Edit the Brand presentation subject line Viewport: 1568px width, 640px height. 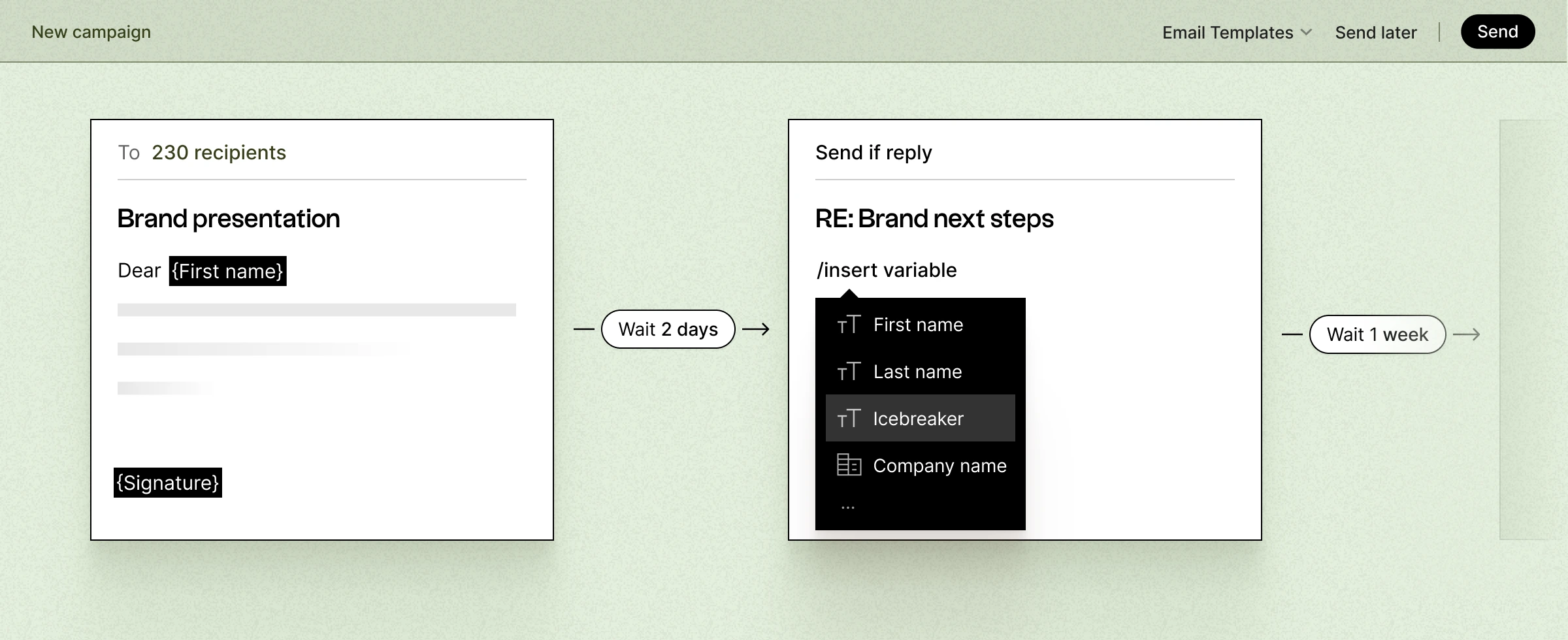click(229, 219)
